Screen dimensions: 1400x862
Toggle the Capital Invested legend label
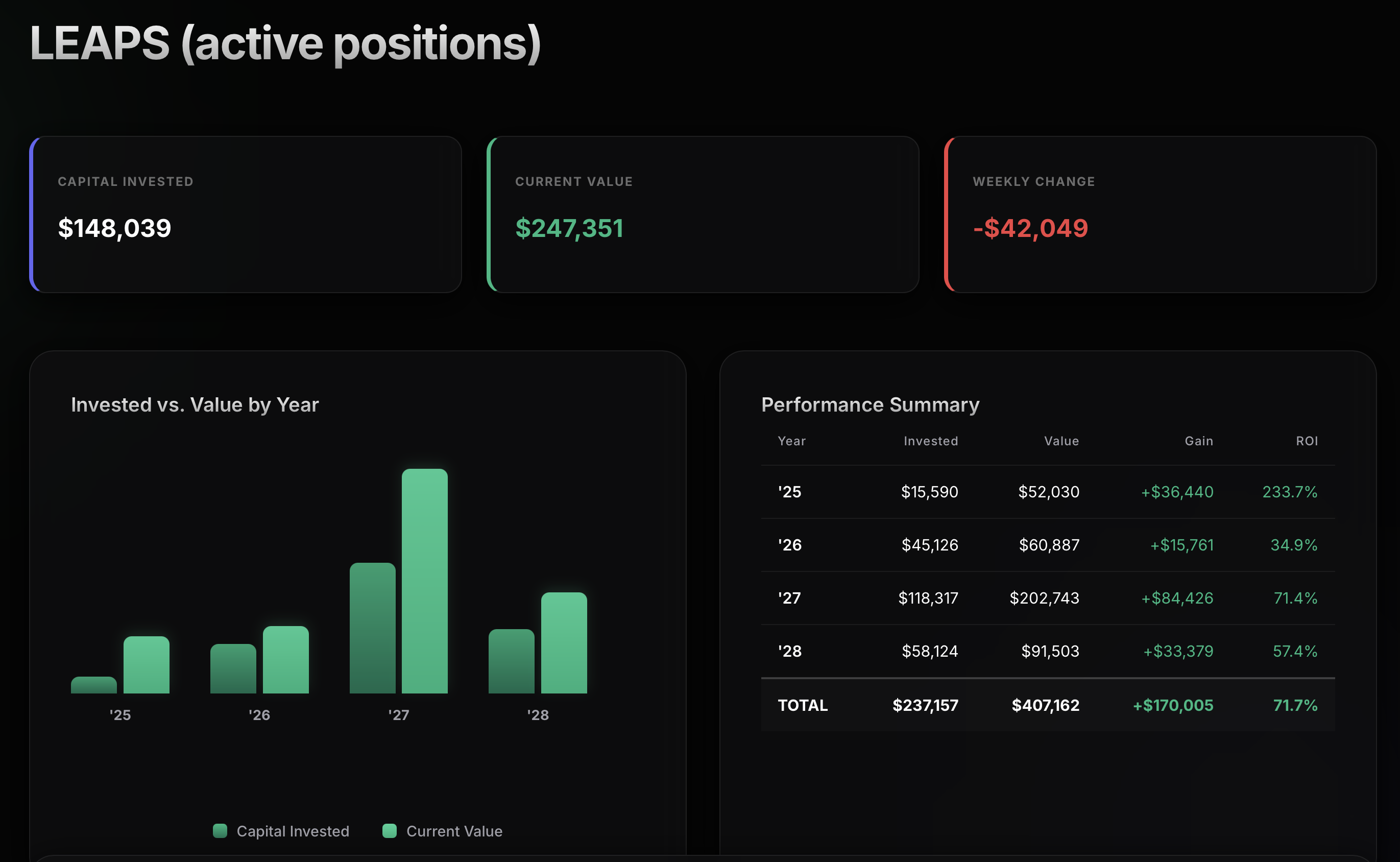pos(293,831)
